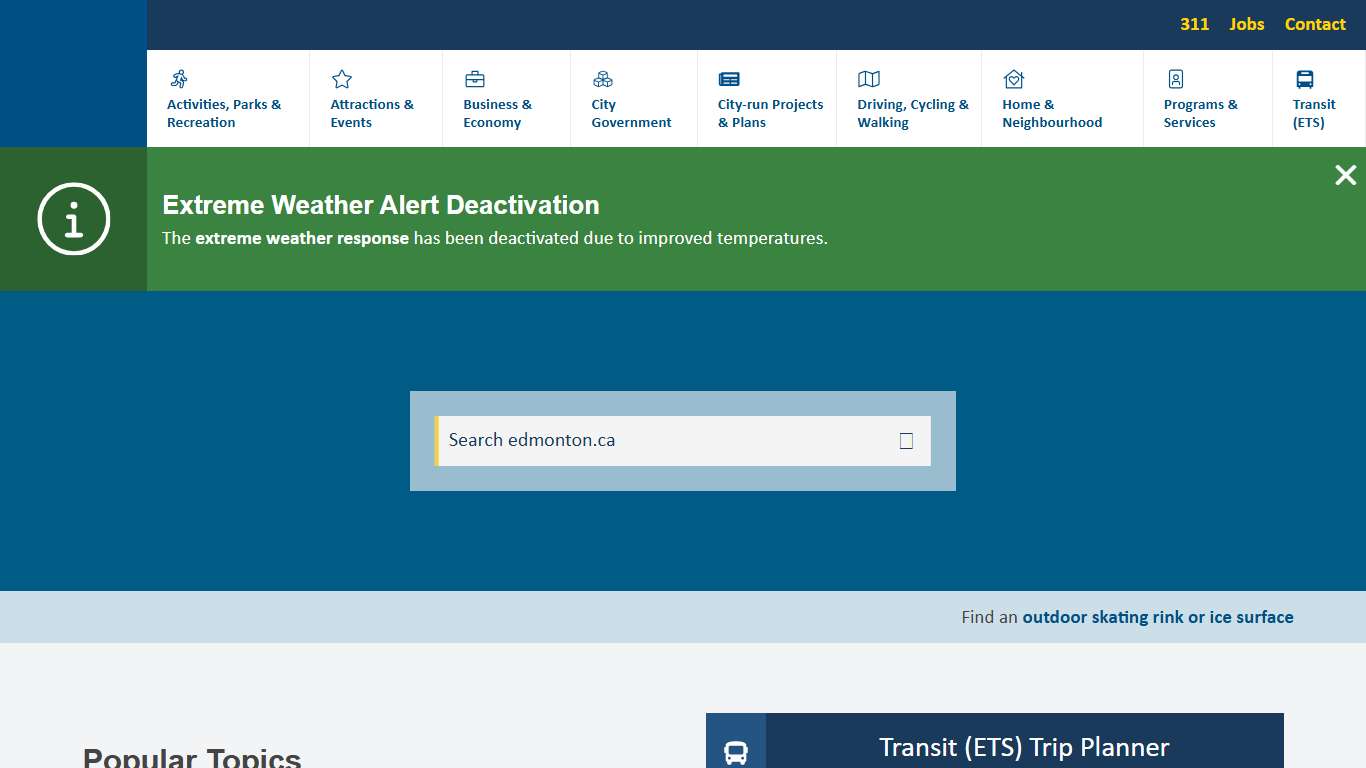Click the house heart Home & Neighbourhood icon
Screen dimensions: 1366x768
1014,79
